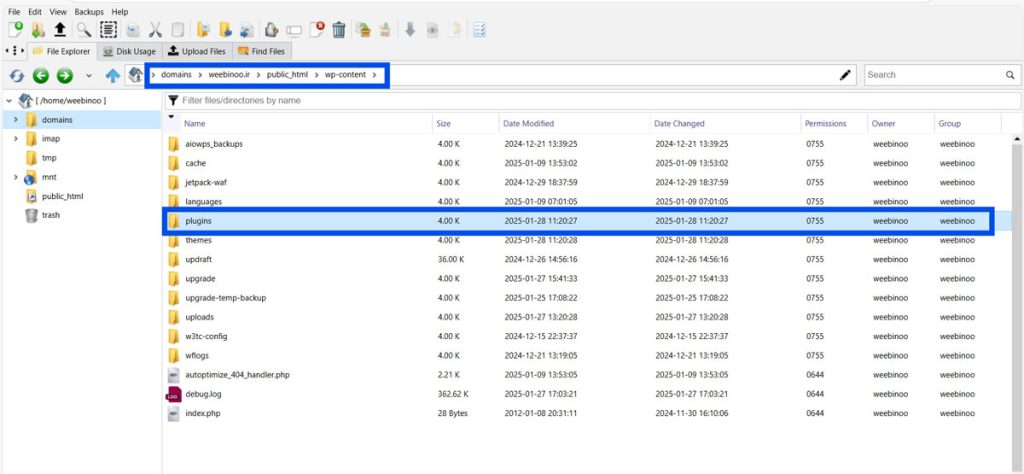
Task: Click the trash can Delete icon
Action: 339,30
